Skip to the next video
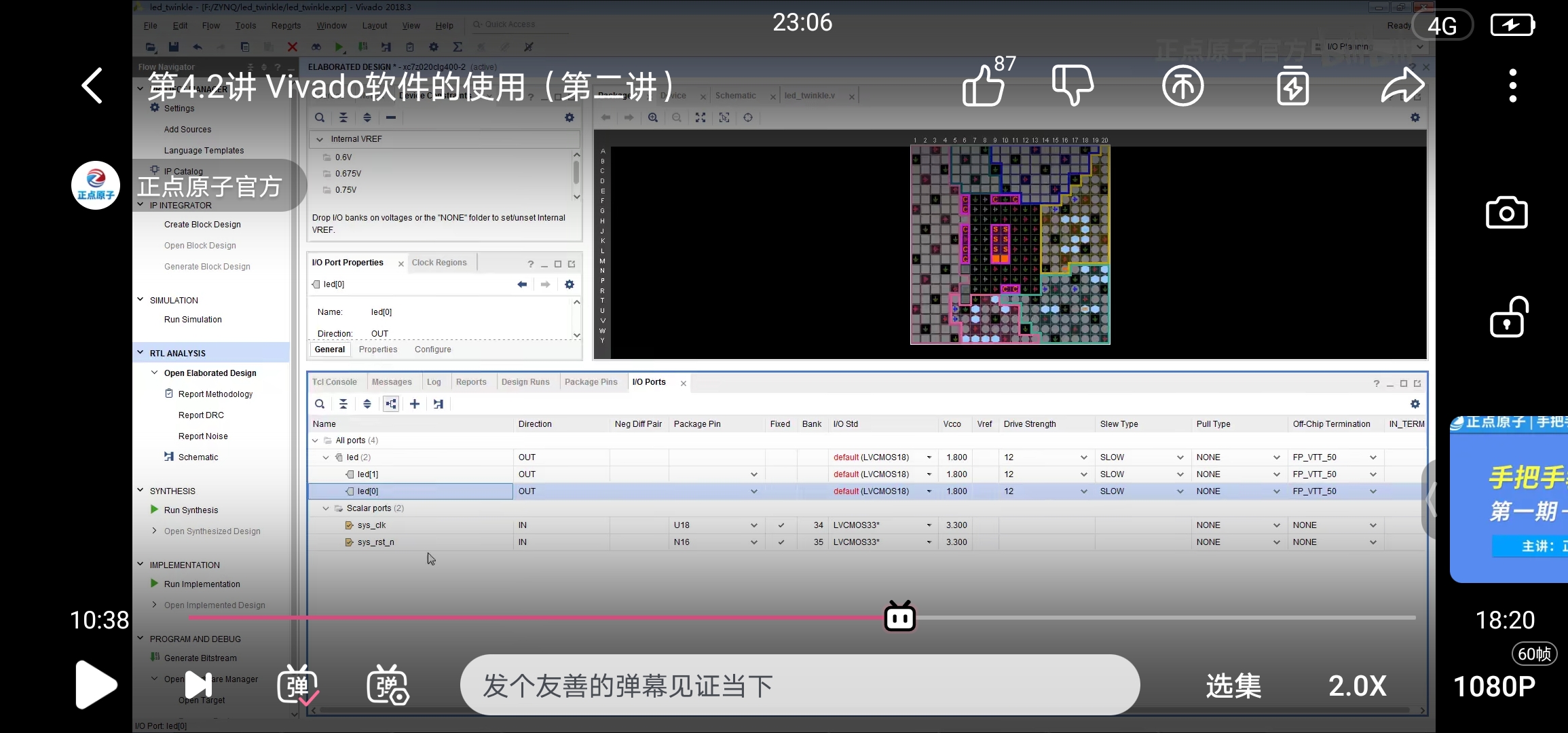Viewport: 1568px width, 733px height. click(198, 685)
